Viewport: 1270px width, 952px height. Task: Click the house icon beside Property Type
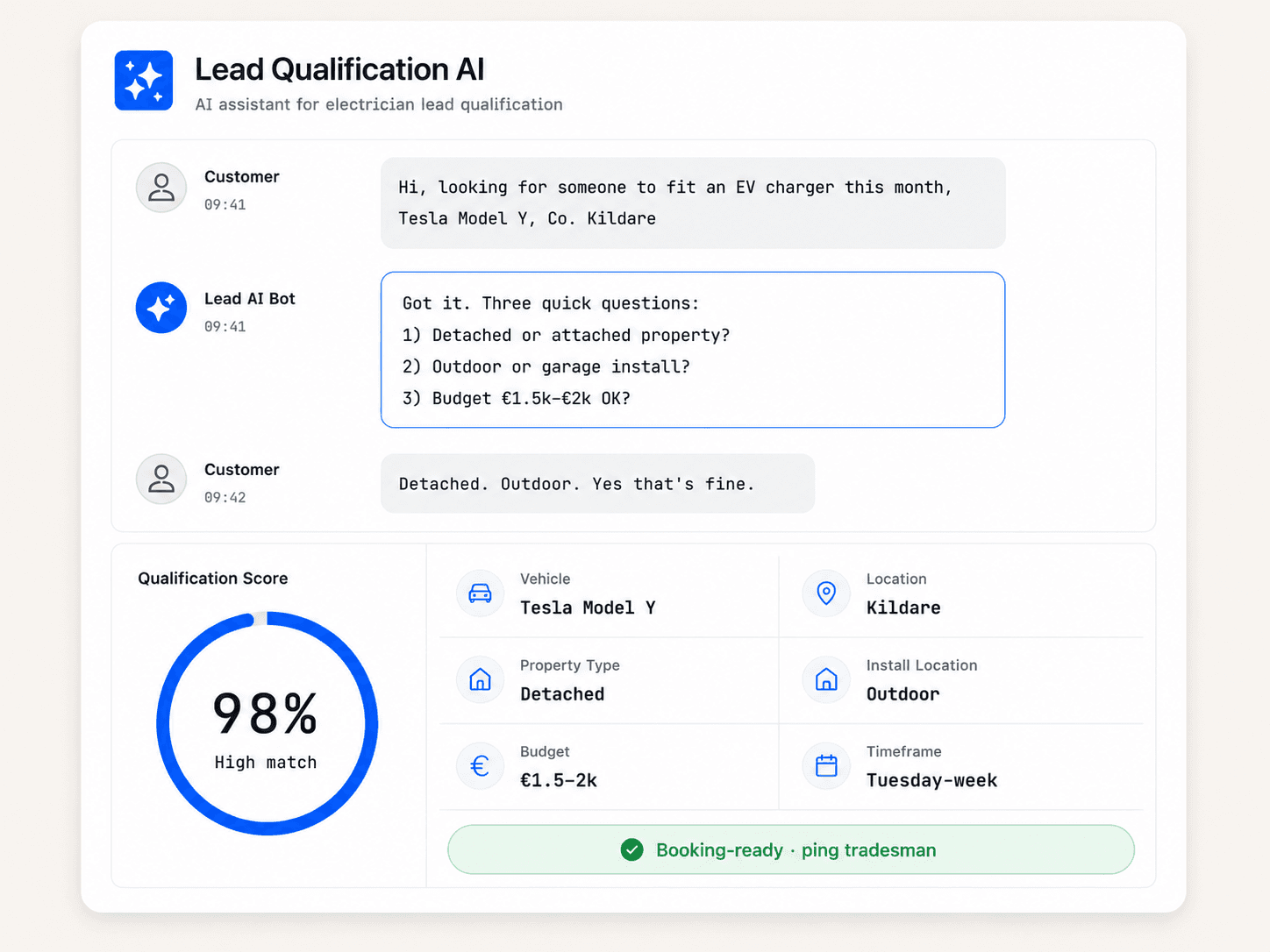click(x=480, y=679)
